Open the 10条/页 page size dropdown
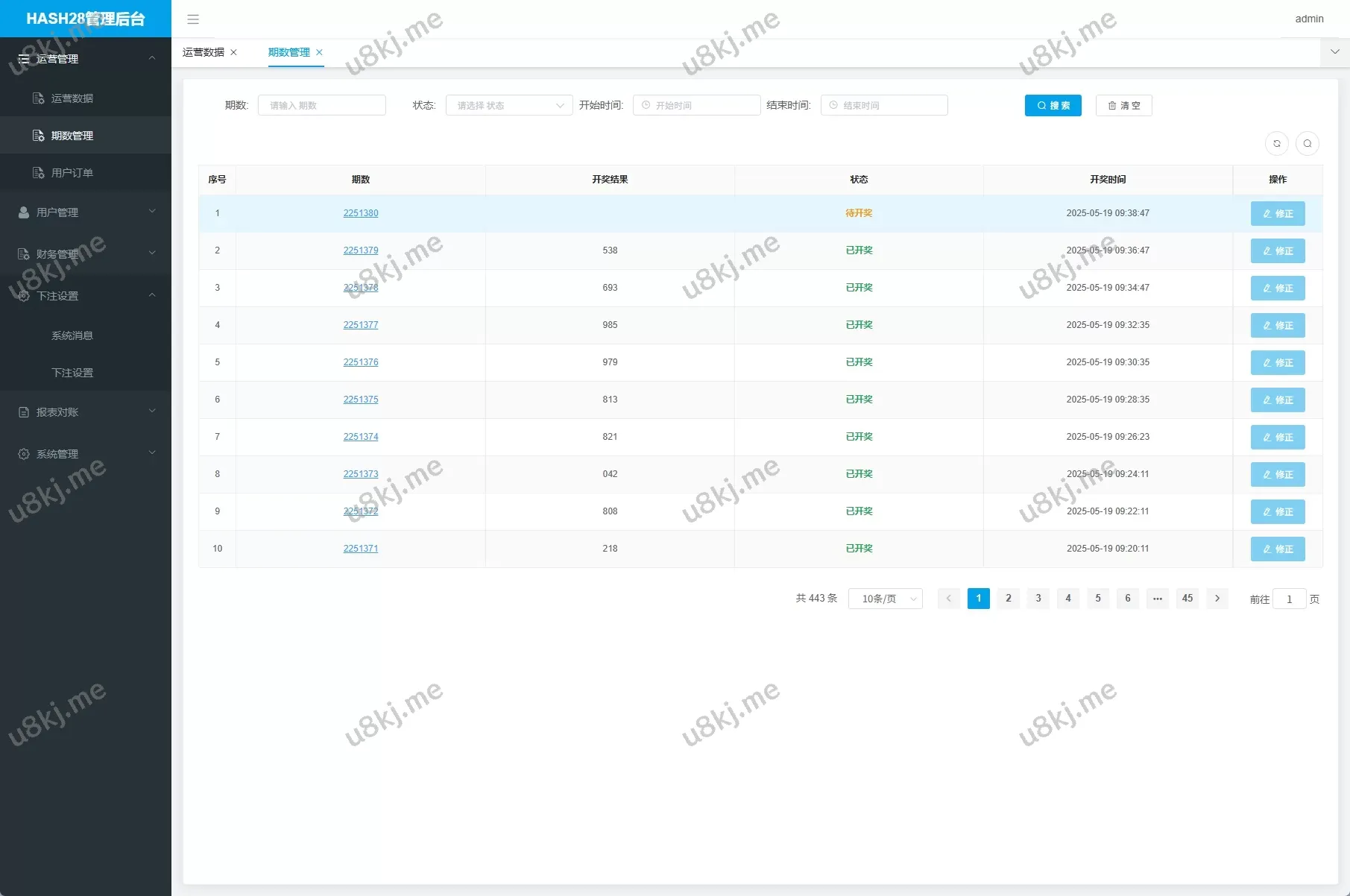The width and height of the screenshot is (1350, 896). [885, 599]
